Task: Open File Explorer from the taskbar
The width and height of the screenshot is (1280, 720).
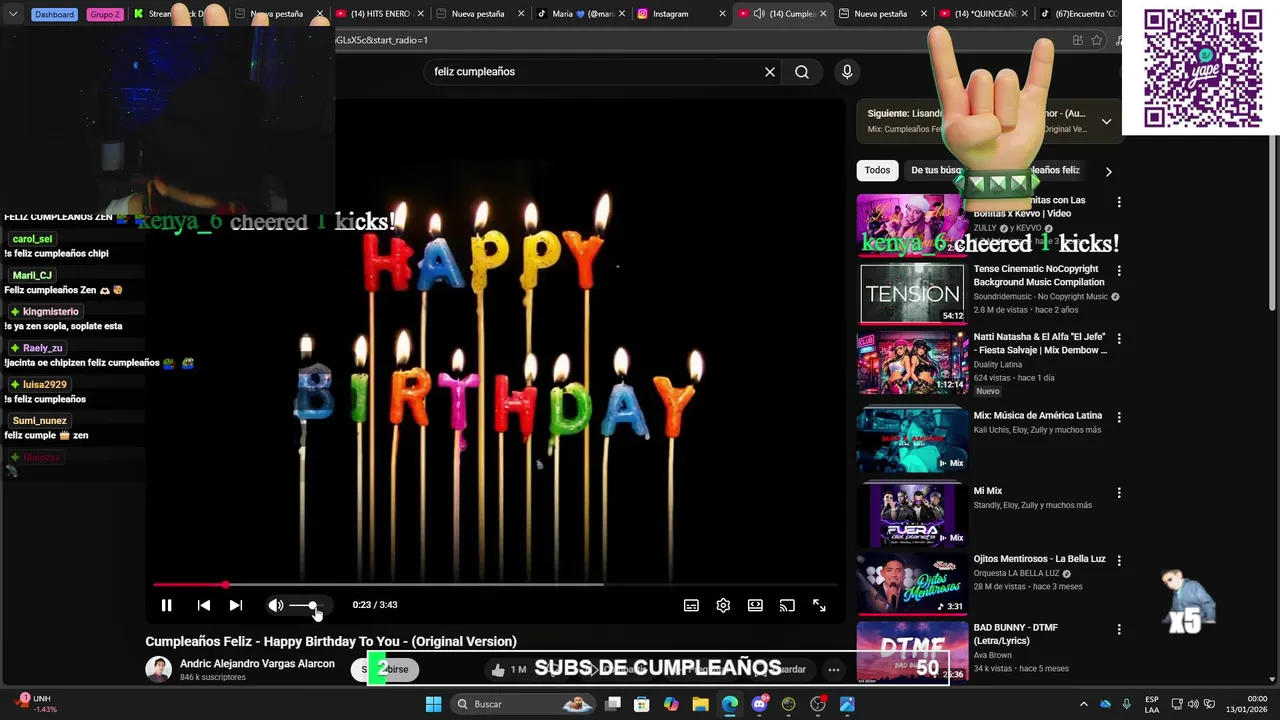Action: coord(700,704)
